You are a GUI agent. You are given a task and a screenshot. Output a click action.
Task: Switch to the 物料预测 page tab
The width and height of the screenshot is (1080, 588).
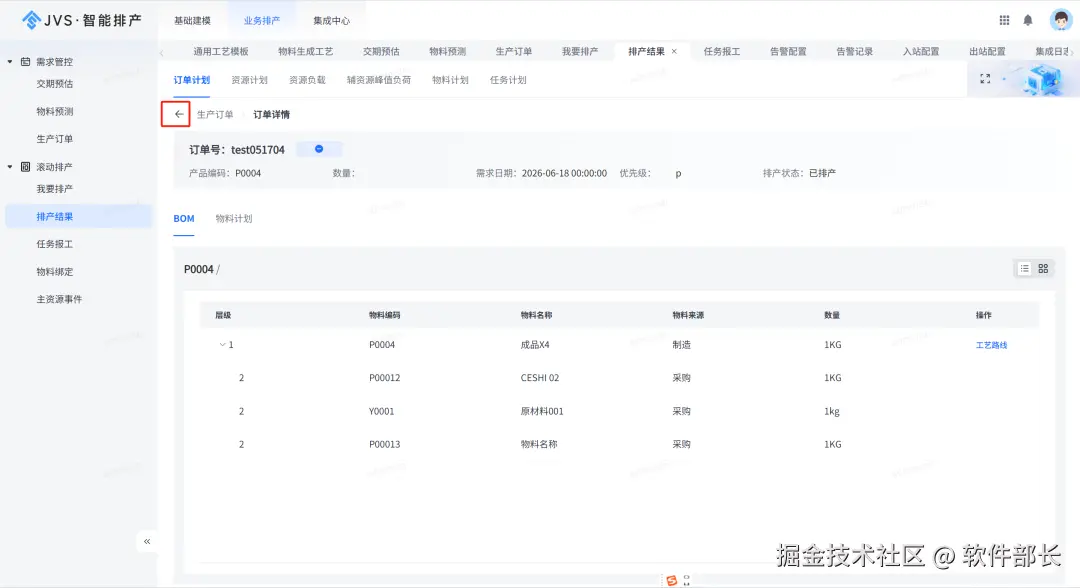coord(448,51)
